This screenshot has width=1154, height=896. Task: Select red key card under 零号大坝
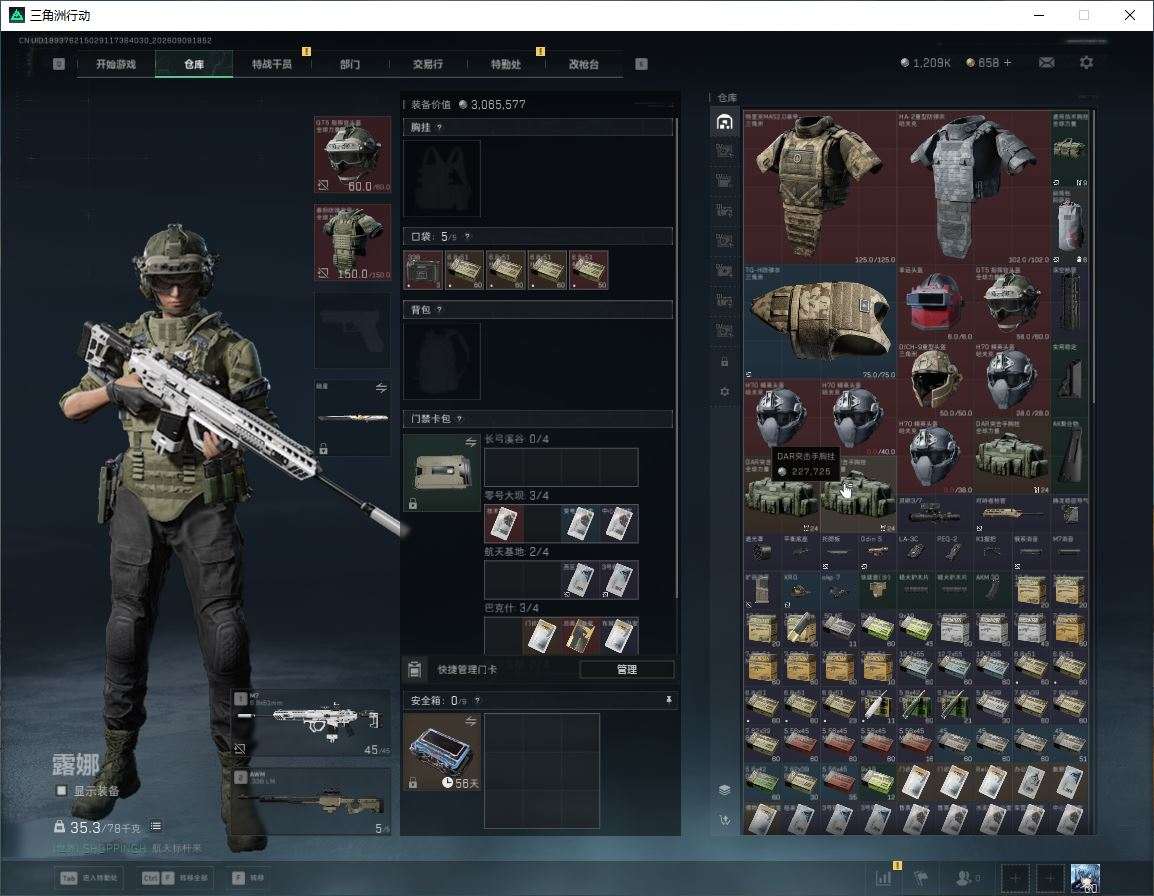click(503, 523)
